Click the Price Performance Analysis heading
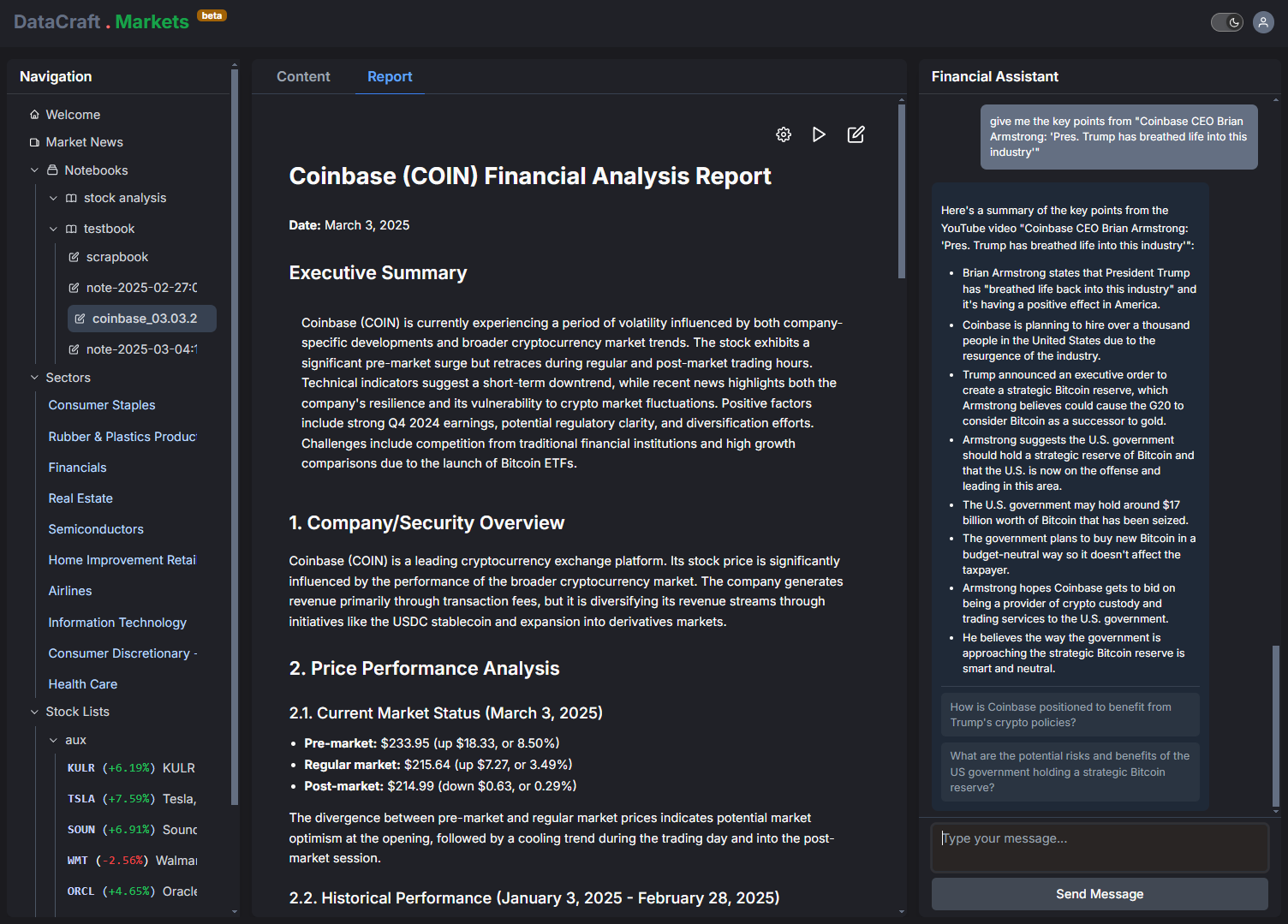 point(424,669)
